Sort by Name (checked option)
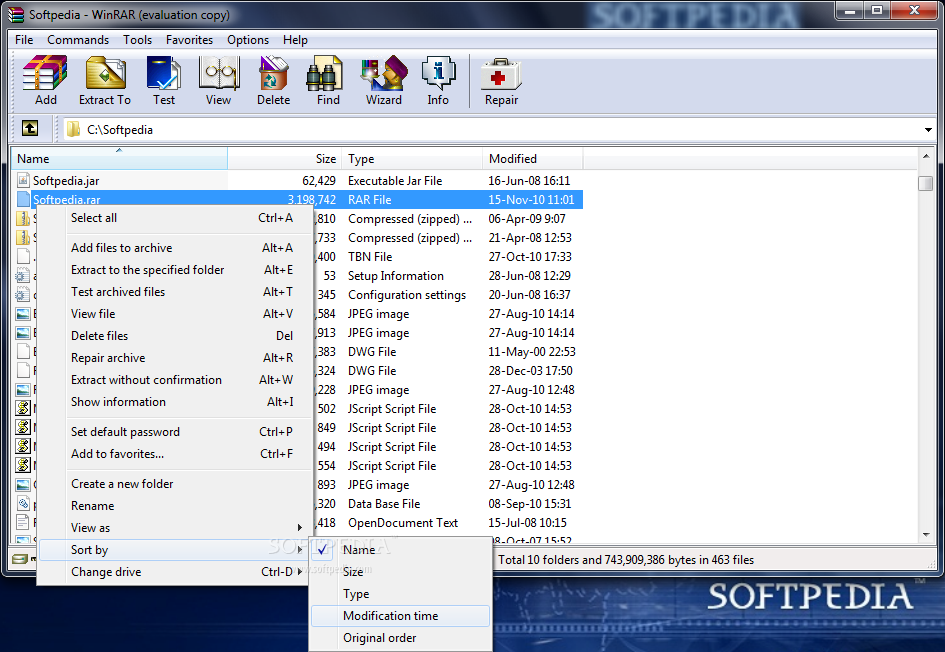This screenshot has height=652, width=945. tap(400, 550)
